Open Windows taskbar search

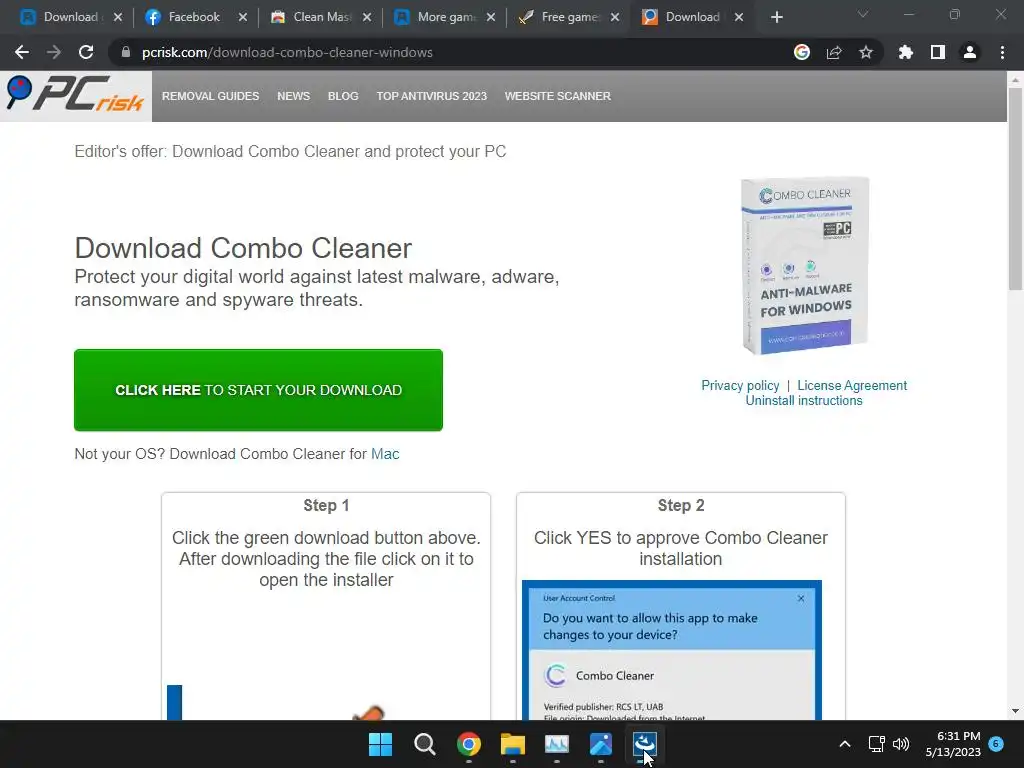tap(424, 744)
